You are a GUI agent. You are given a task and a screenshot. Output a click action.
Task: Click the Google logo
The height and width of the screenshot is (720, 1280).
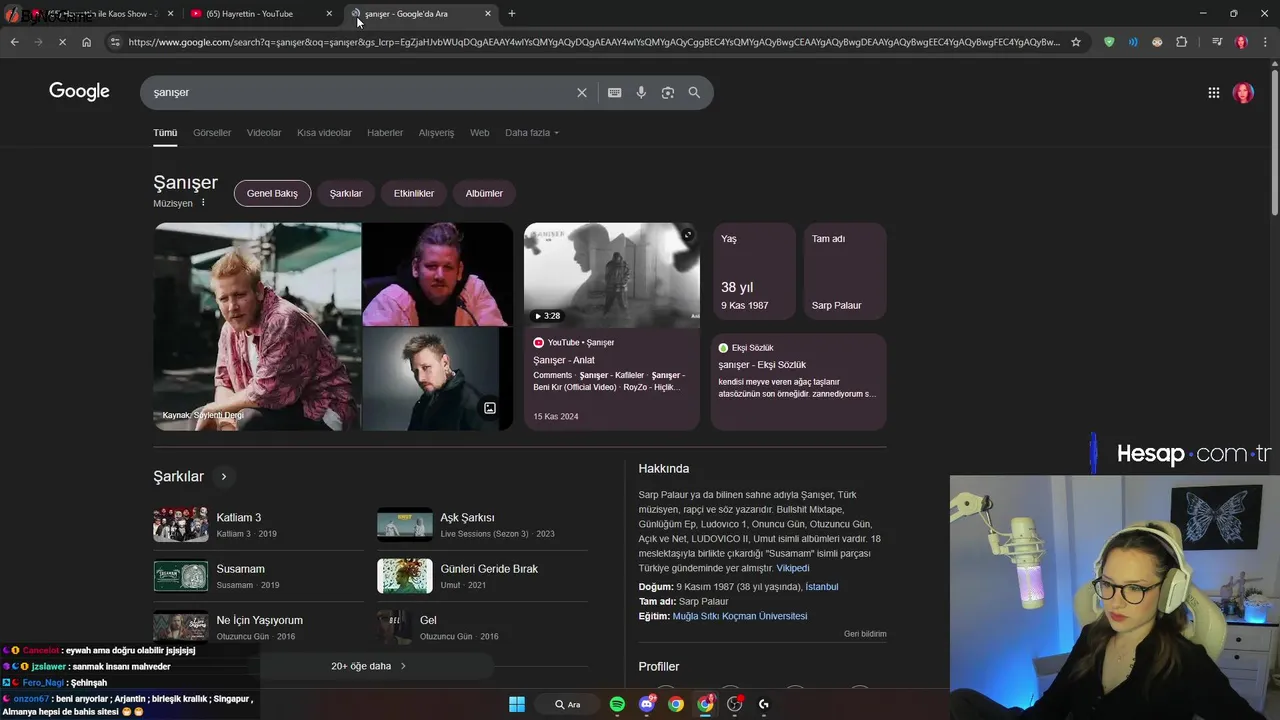point(79,92)
